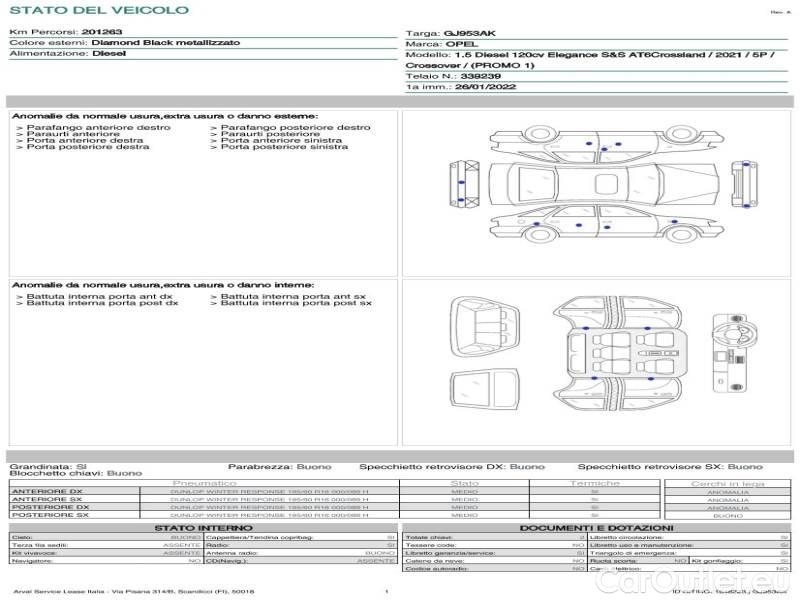Select the Parabrezza: Buono entry
The image size is (800, 600).
pyautogui.click(x=280, y=467)
